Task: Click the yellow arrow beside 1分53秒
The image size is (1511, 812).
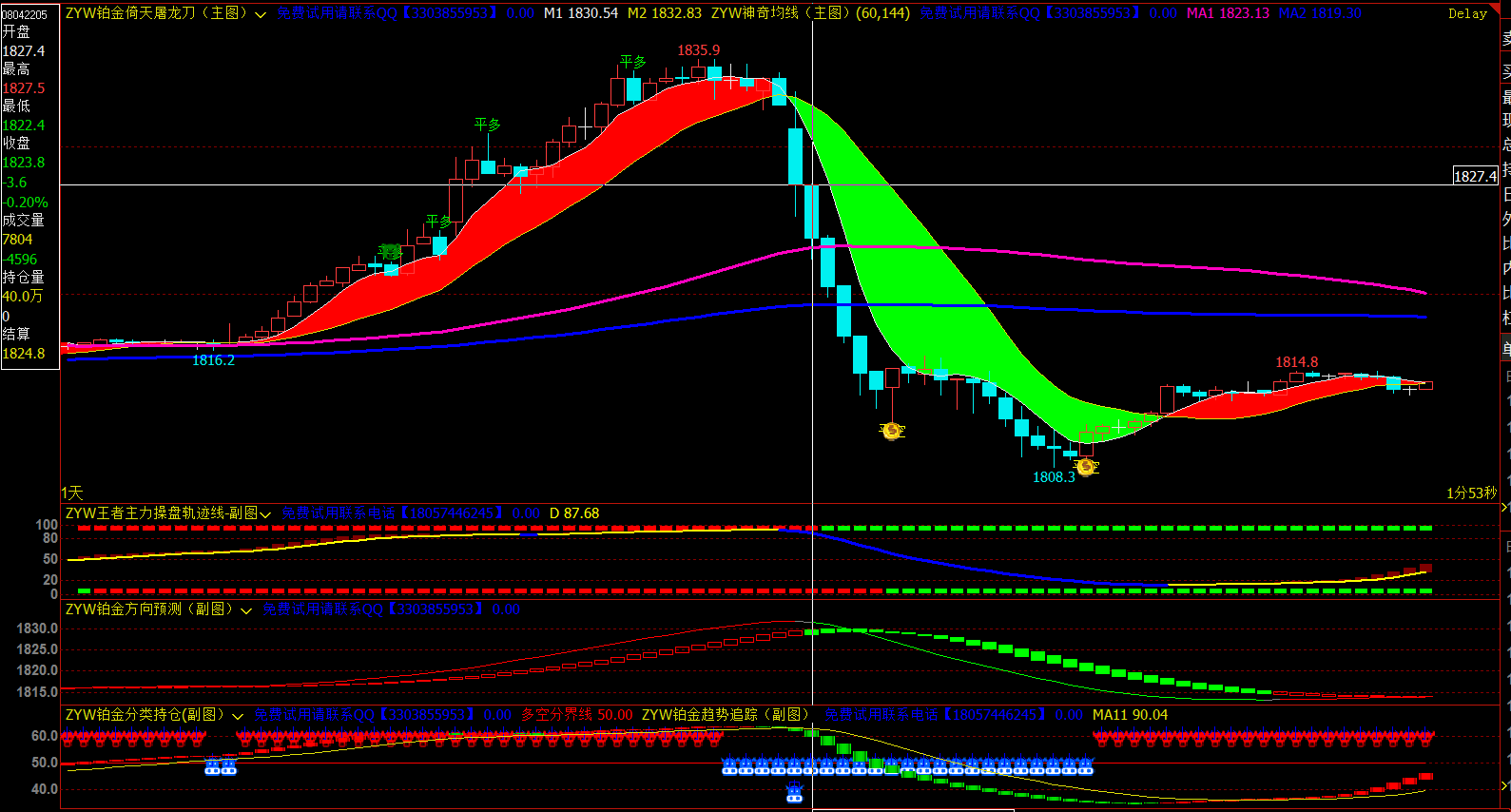Action: point(1504,508)
